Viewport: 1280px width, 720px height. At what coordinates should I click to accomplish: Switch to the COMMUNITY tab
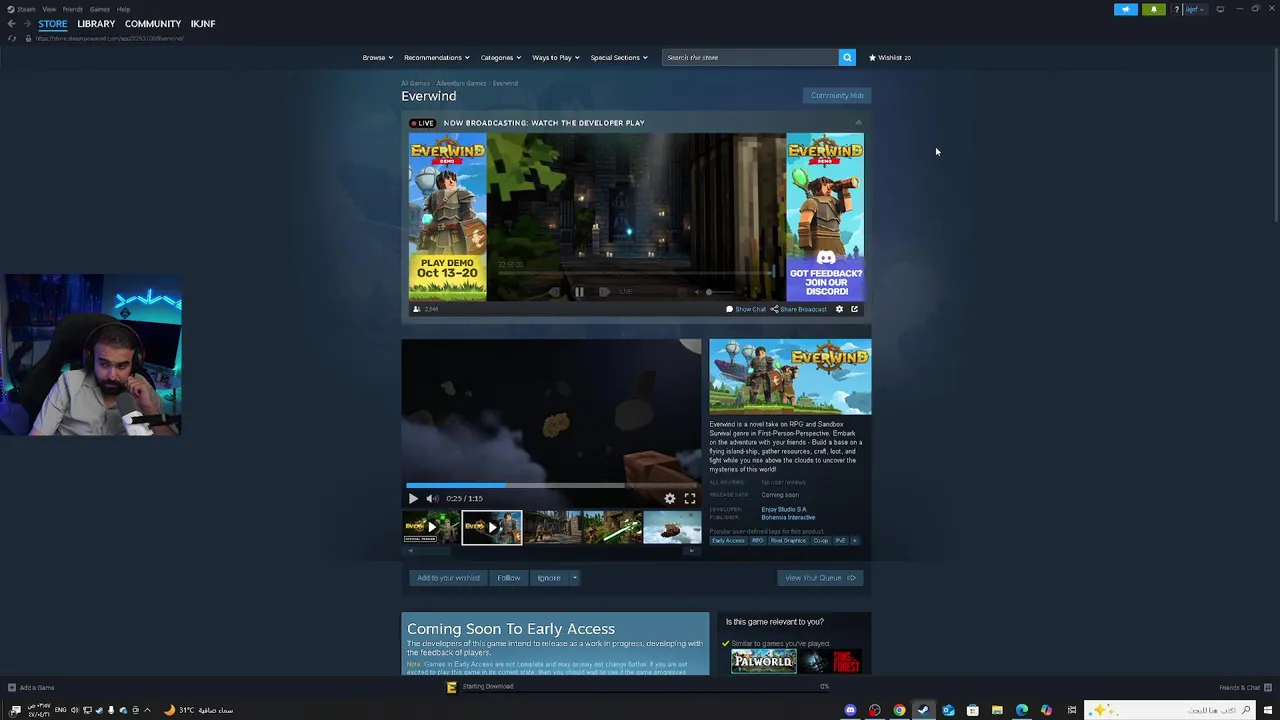click(x=153, y=24)
